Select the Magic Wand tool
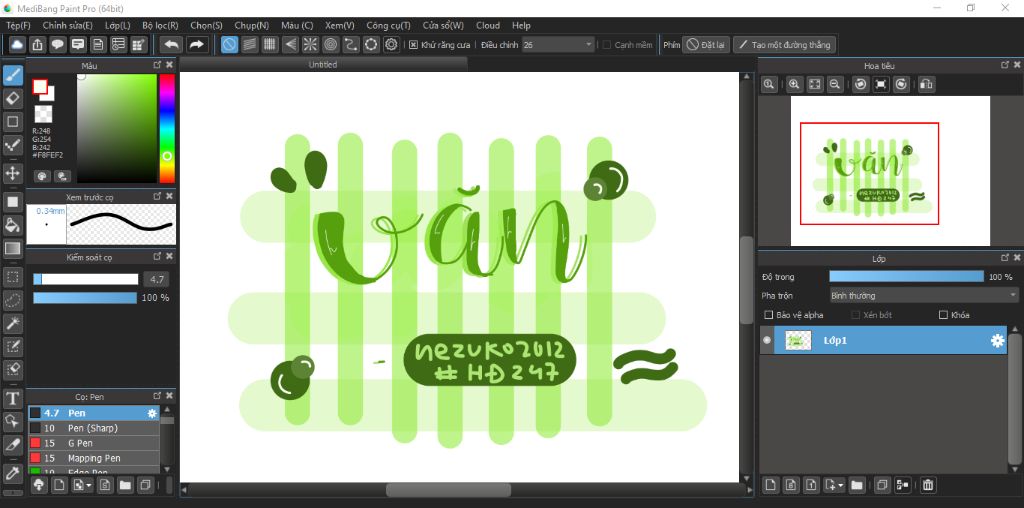 coord(12,323)
